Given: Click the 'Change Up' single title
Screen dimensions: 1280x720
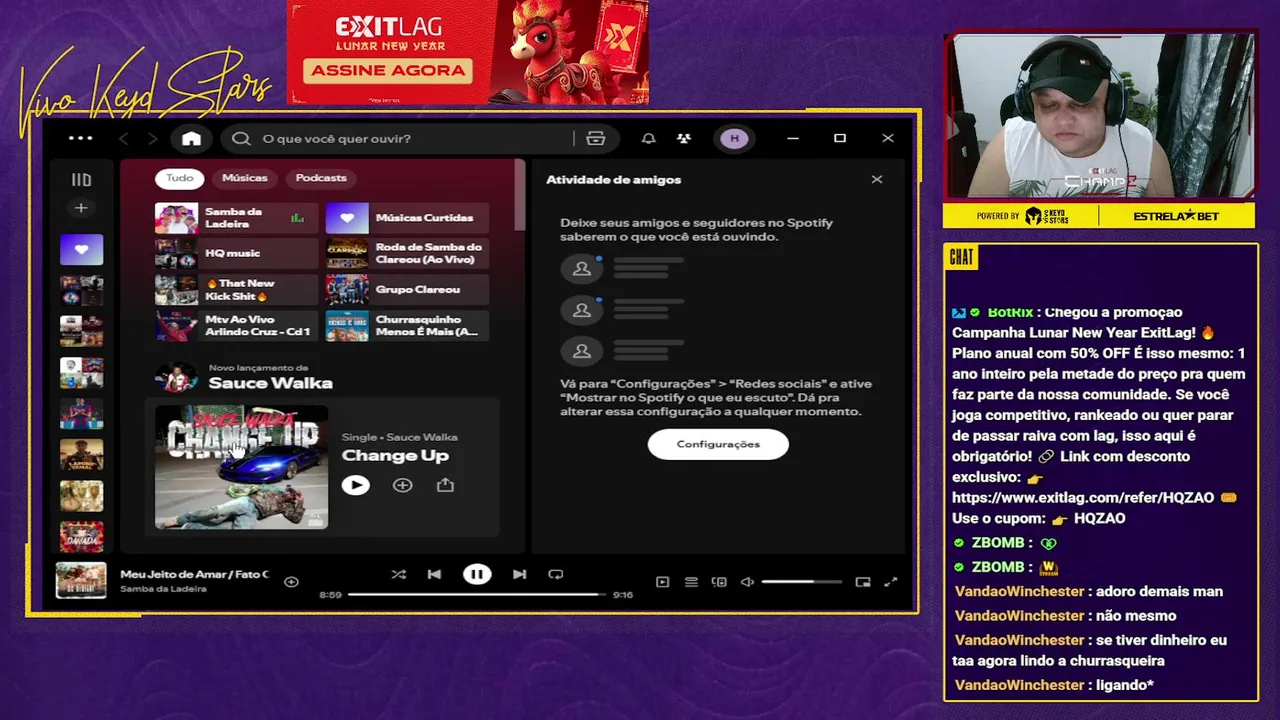Looking at the screenshot, I should 395,456.
